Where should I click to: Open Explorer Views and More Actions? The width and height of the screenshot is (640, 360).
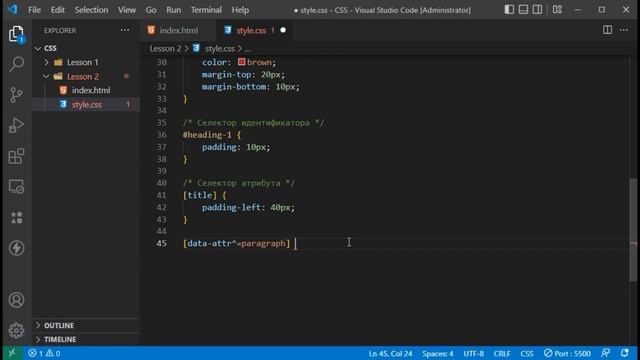coord(125,30)
